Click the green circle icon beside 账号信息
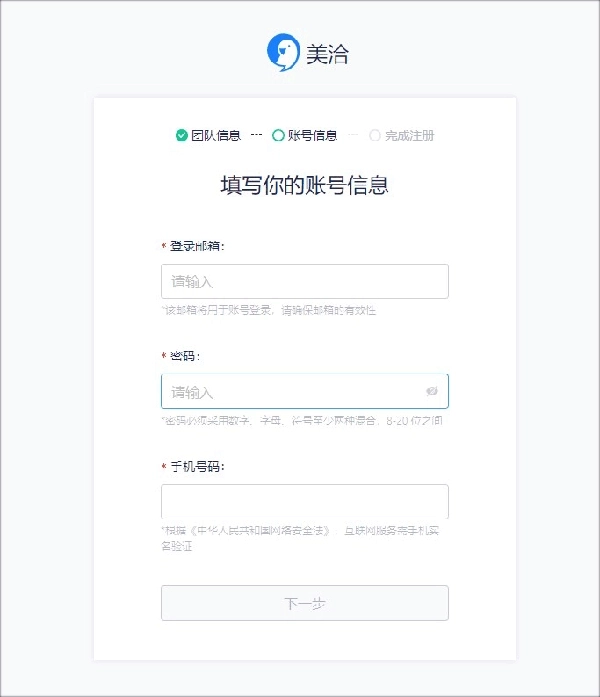Viewport: 600px width, 697px height. click(x=278, y=135)
